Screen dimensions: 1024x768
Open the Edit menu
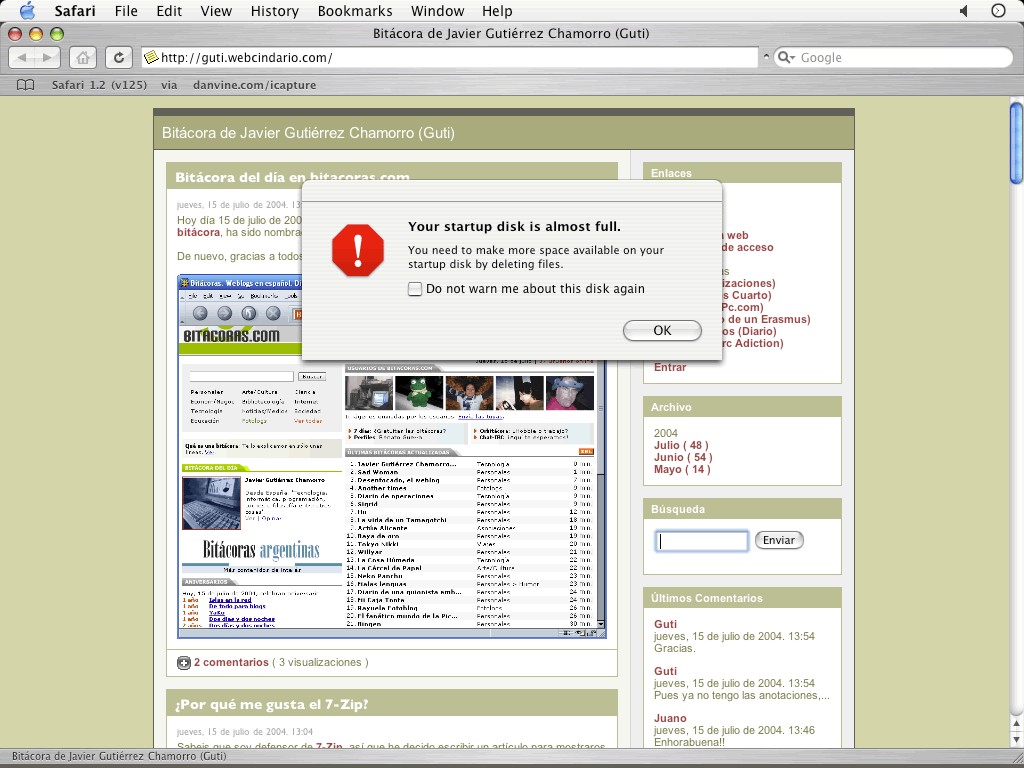[x=169, y=11]
